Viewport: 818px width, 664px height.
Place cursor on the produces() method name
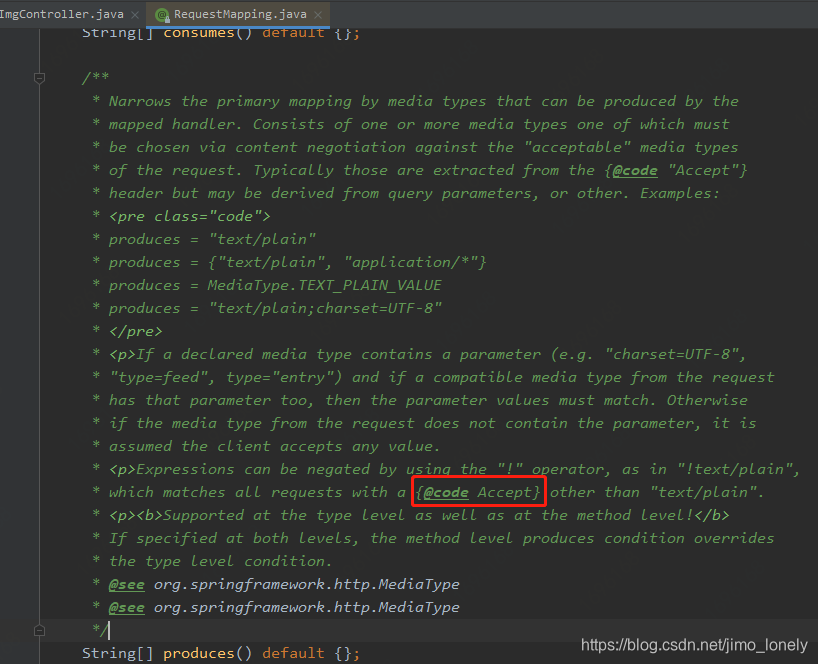199,653
